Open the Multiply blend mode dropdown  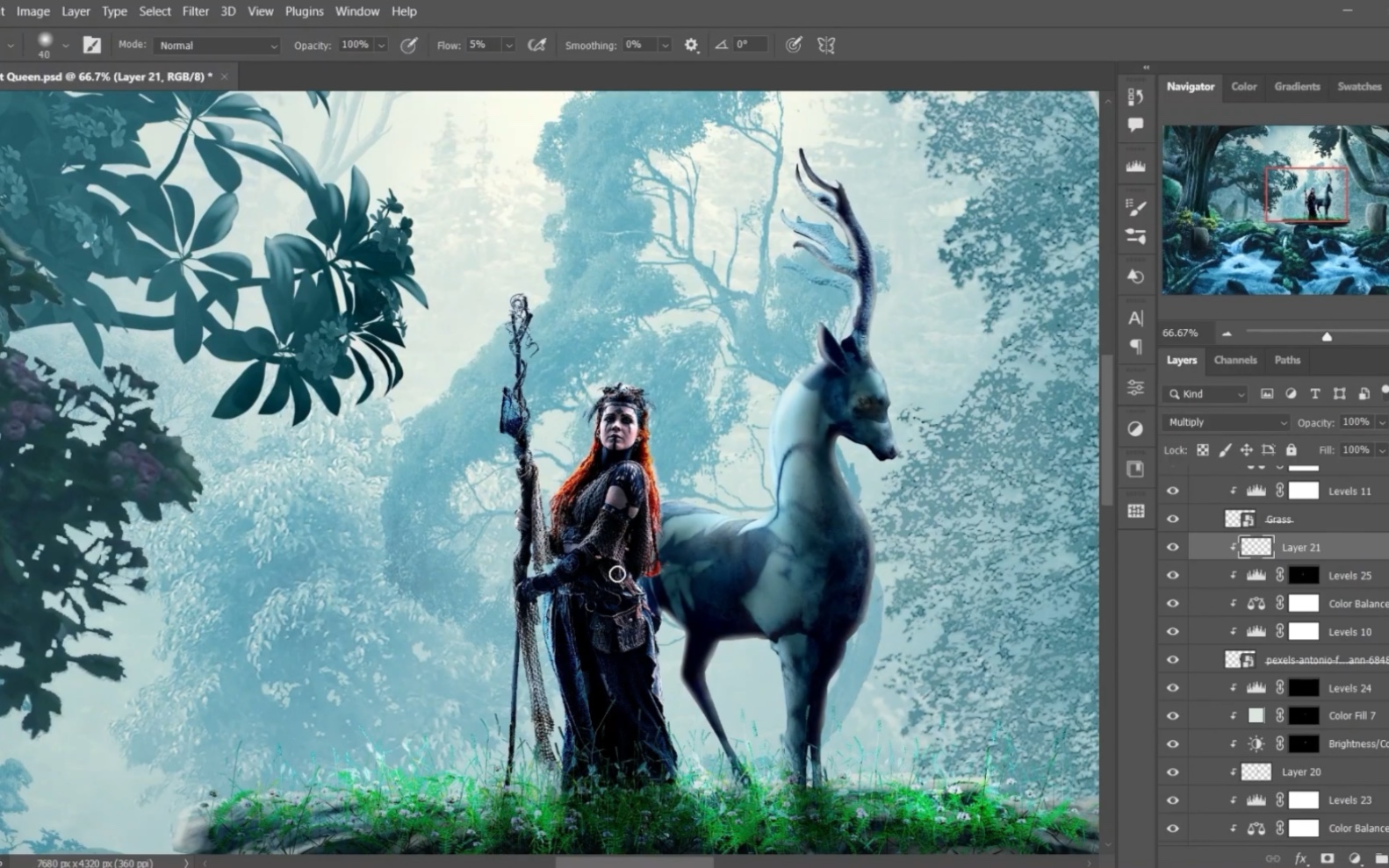1226,422
